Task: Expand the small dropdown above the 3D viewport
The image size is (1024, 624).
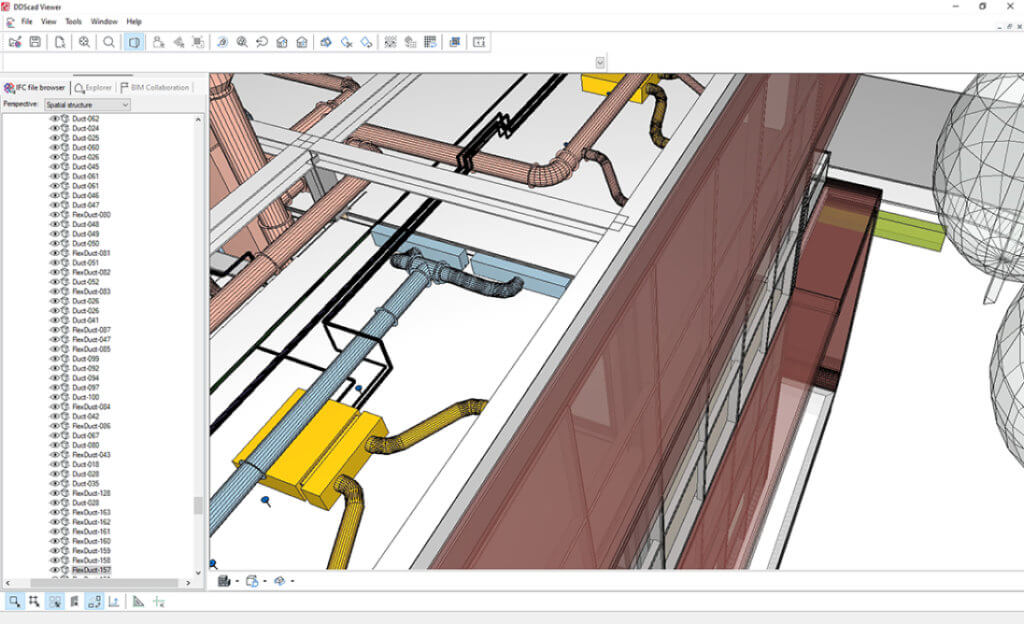Action: 600,62
